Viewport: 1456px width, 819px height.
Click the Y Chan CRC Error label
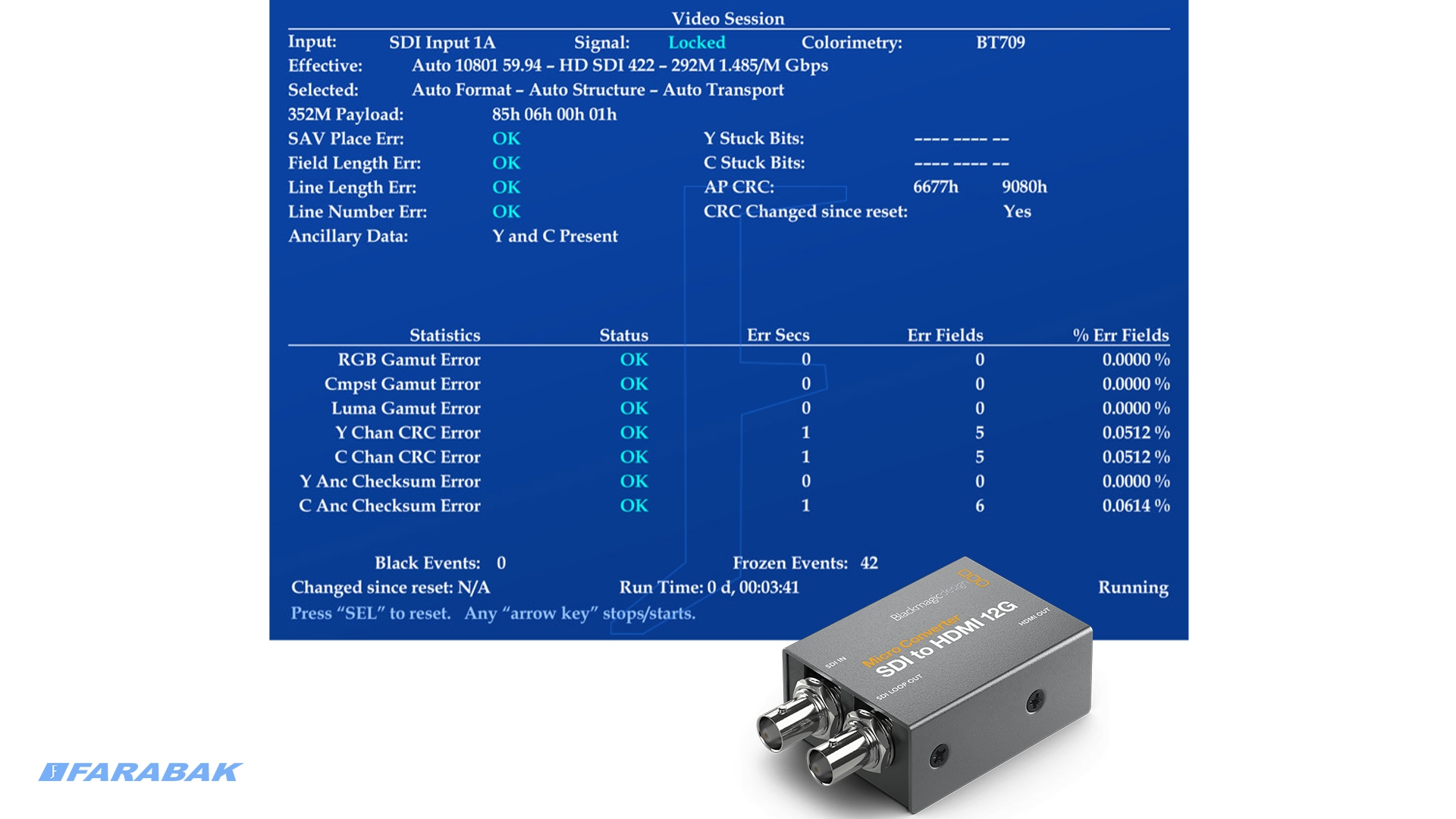(407, 432)
